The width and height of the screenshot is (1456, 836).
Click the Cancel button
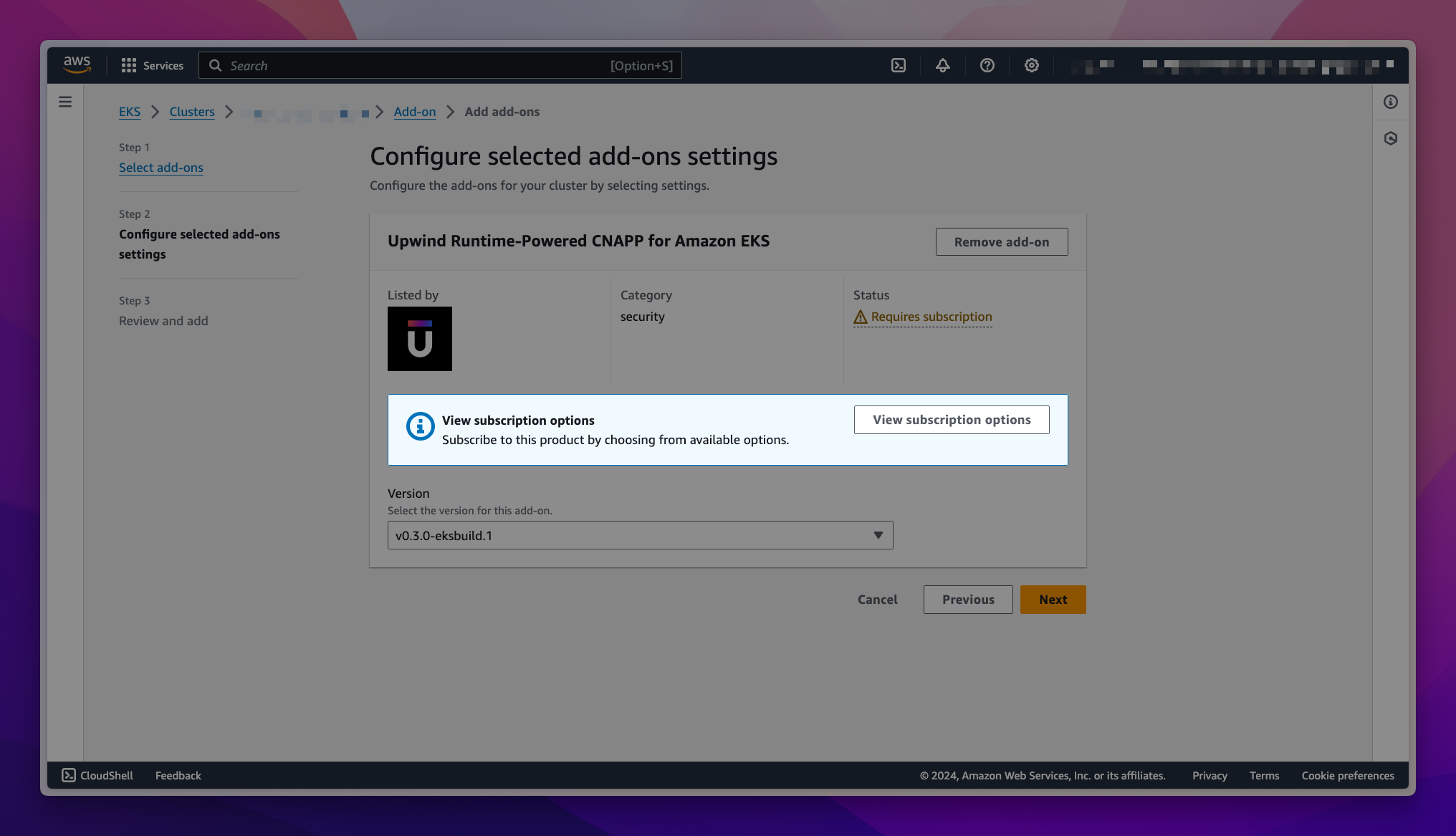tap(878, 600)
